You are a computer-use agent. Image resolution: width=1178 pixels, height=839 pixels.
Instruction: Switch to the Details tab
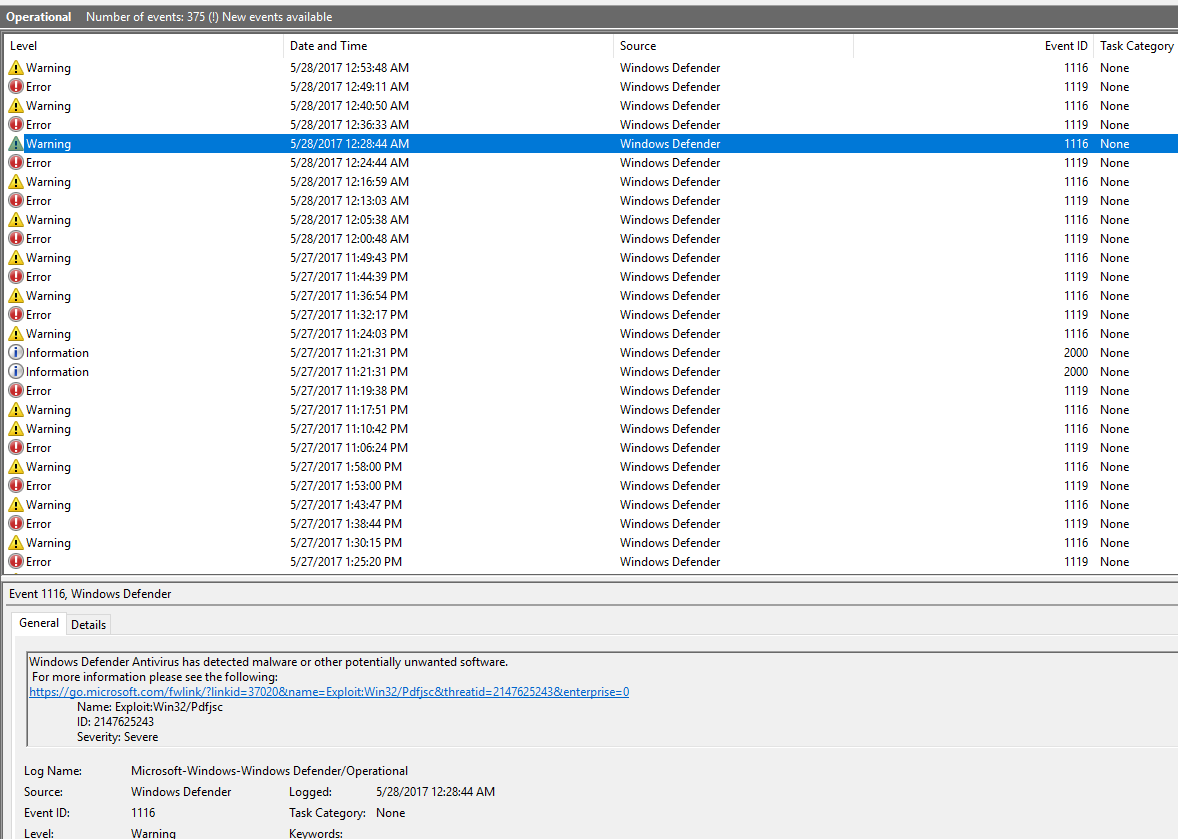(89, 625)
